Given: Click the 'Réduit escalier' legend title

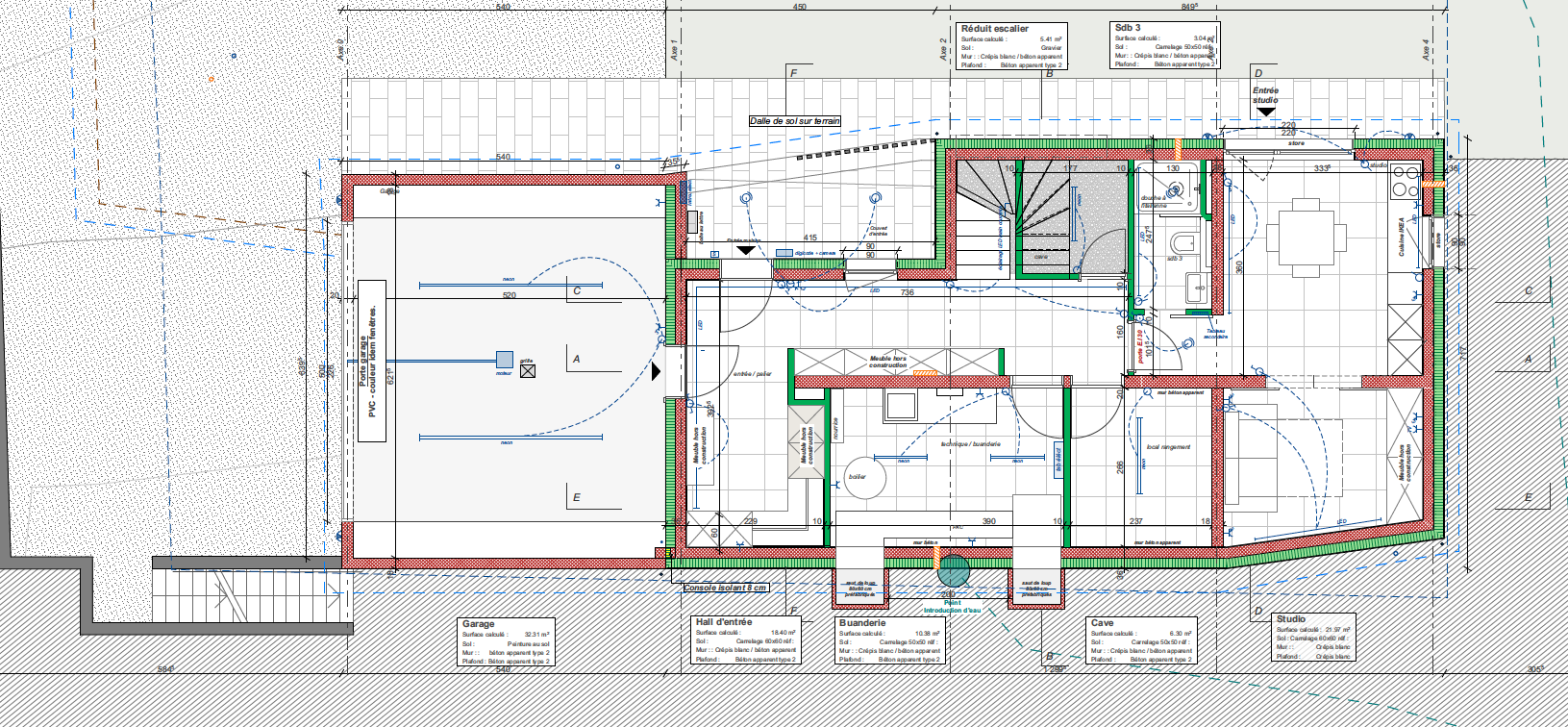Looking at the screenshot, I should click(995, 29).
